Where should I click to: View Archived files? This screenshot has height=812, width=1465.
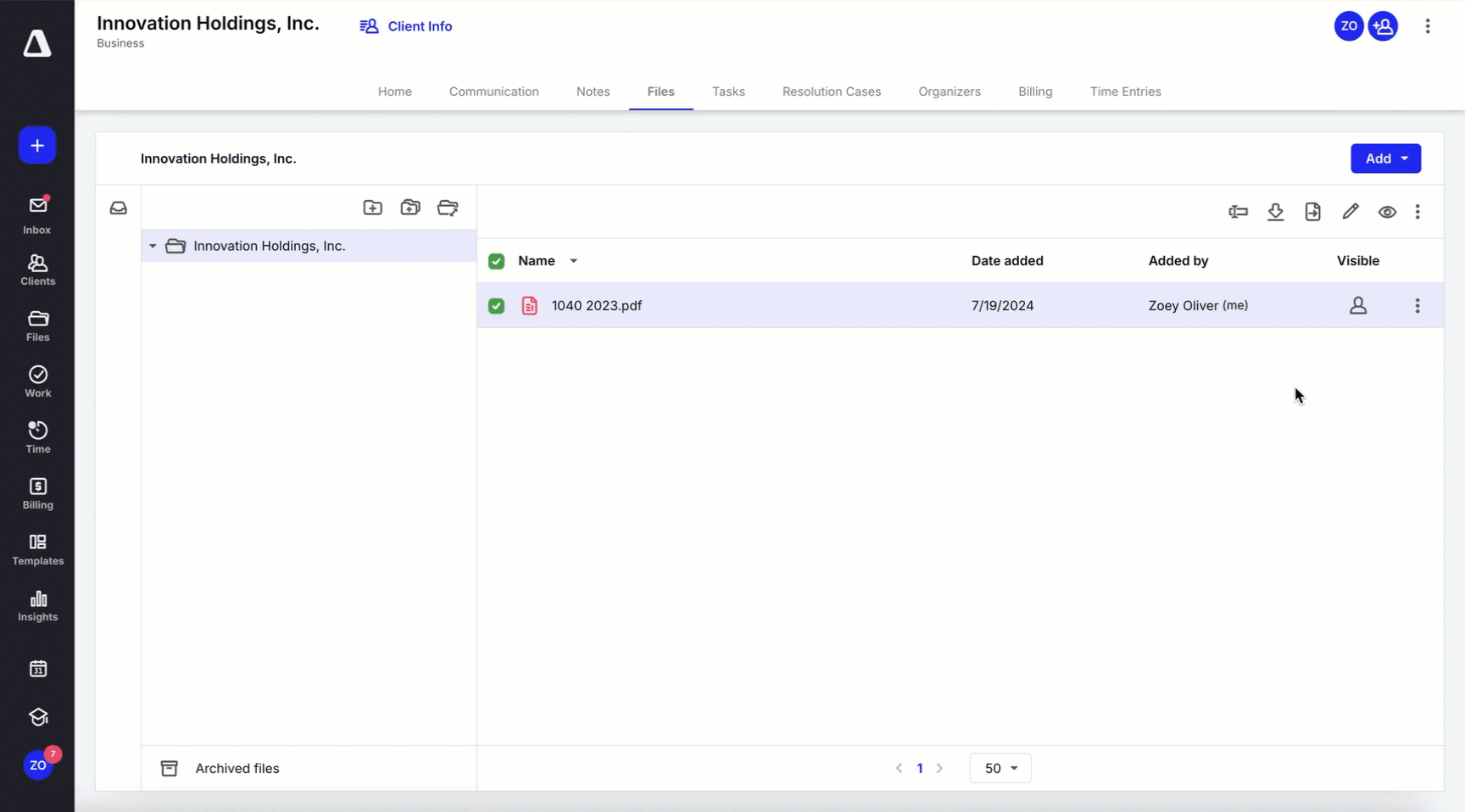coord(236,768)
